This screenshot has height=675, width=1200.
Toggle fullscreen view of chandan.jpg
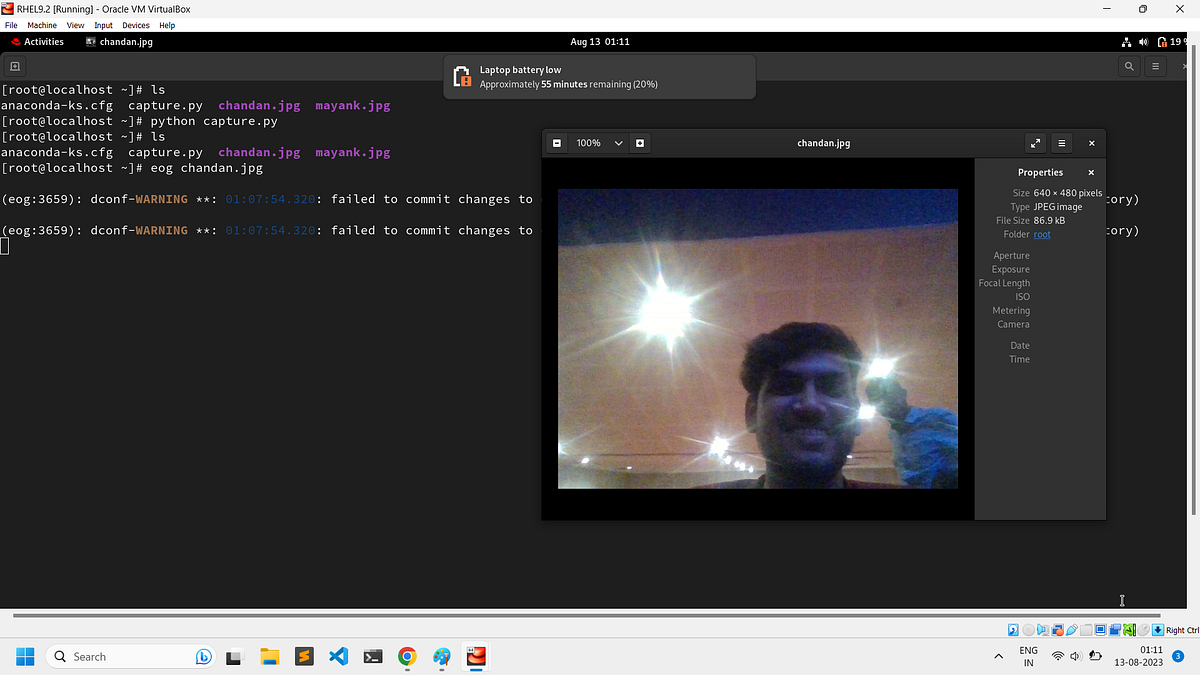[1035, 143]
